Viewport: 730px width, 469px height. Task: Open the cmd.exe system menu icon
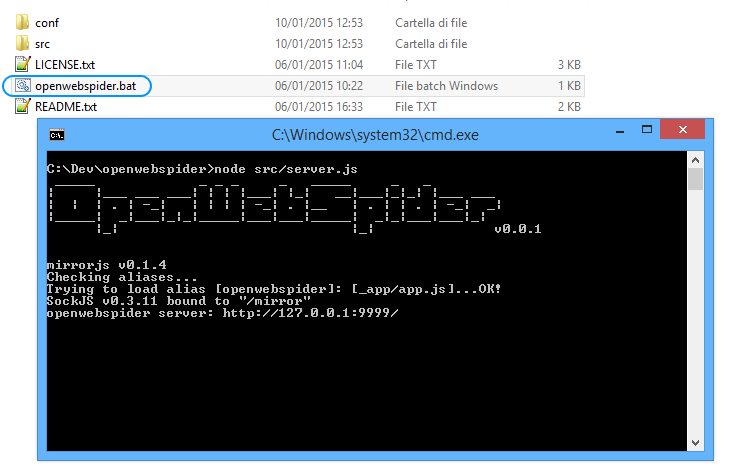pos(58,135)
